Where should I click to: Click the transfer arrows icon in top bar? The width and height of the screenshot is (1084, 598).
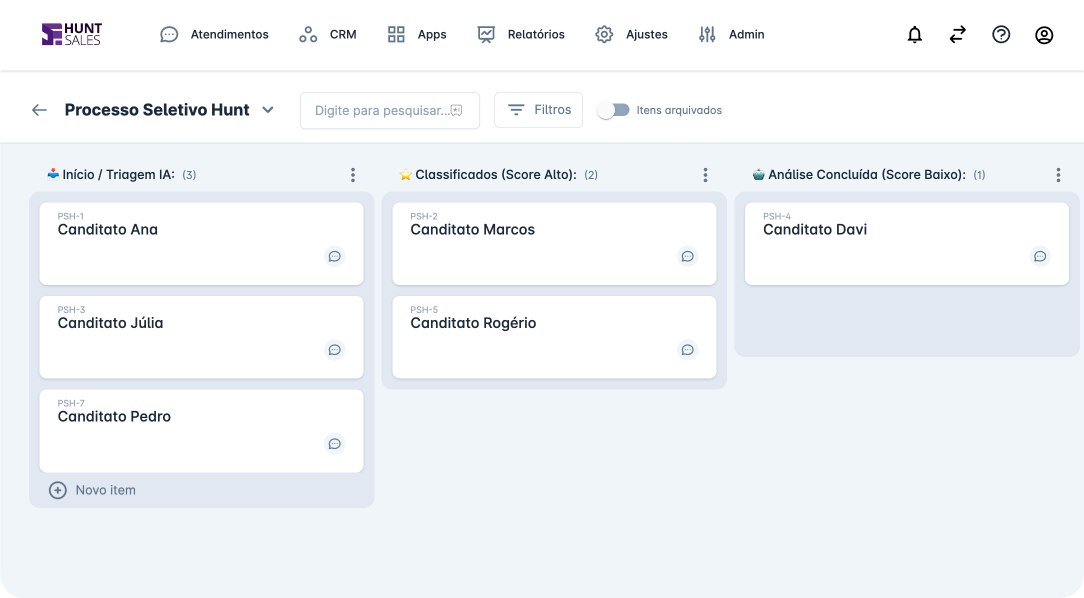(x=957, y=34)
